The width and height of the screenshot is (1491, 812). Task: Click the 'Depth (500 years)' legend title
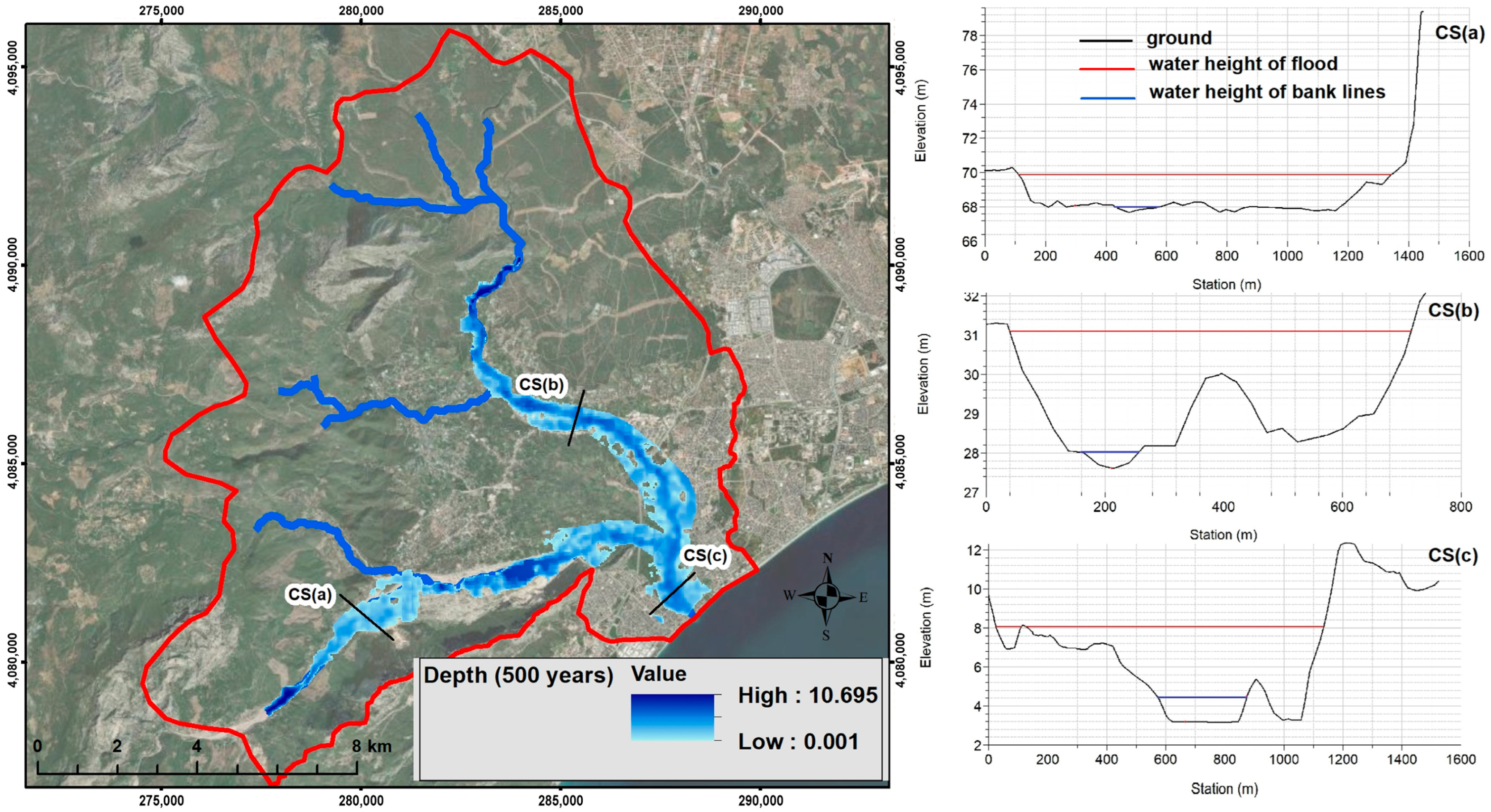pos(518,676)
